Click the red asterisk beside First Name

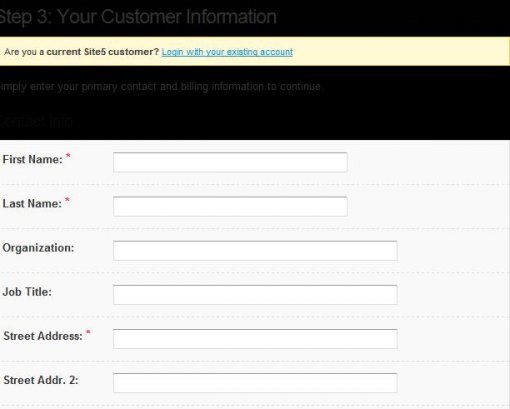(x=68, y=156)
